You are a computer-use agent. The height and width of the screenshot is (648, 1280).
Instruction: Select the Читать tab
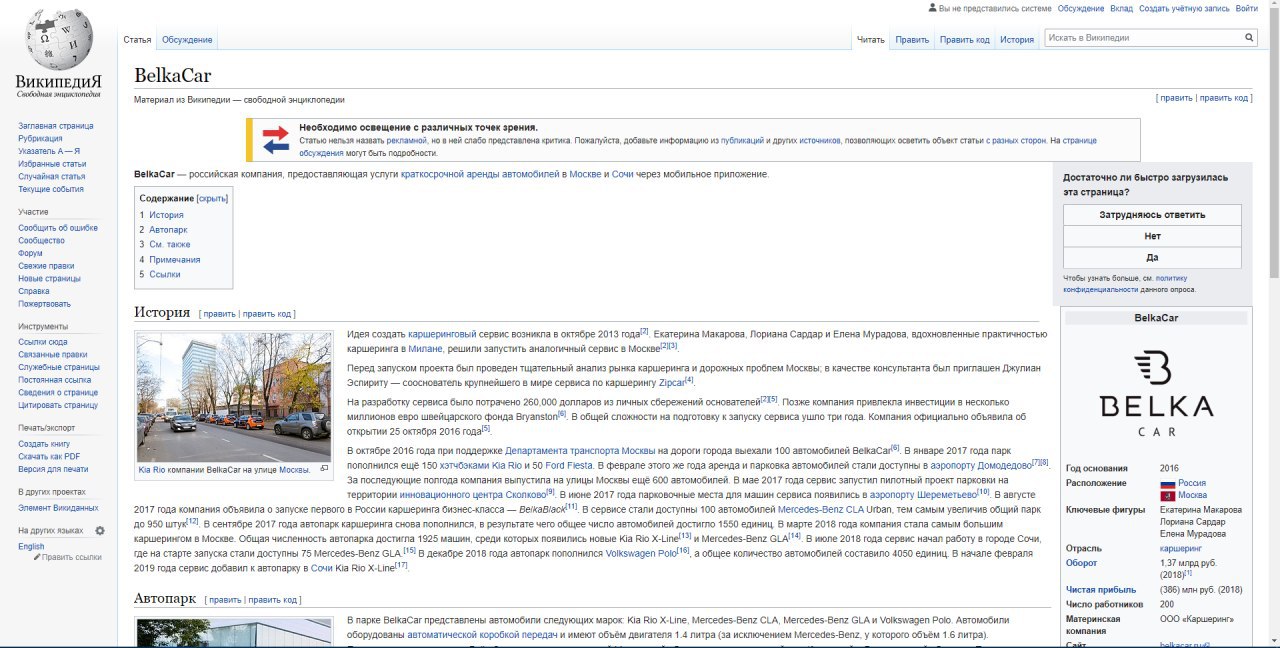coord(871,40)
